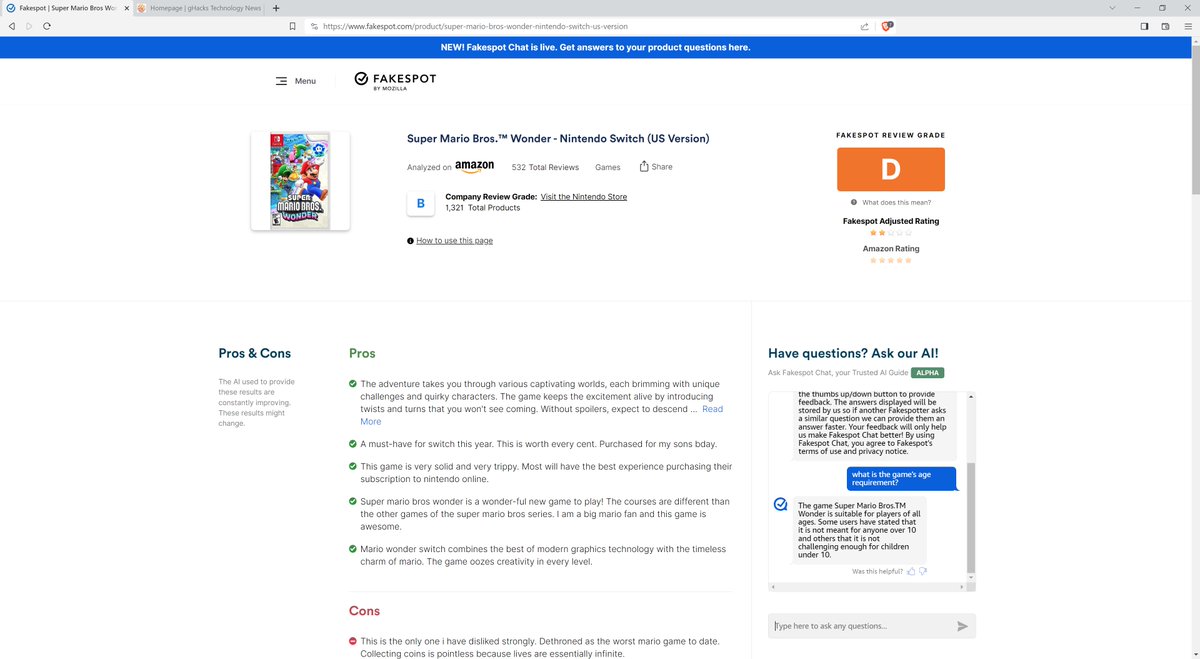
Task: Toggle the browser sidebar panel
Action: (1144, 26)
